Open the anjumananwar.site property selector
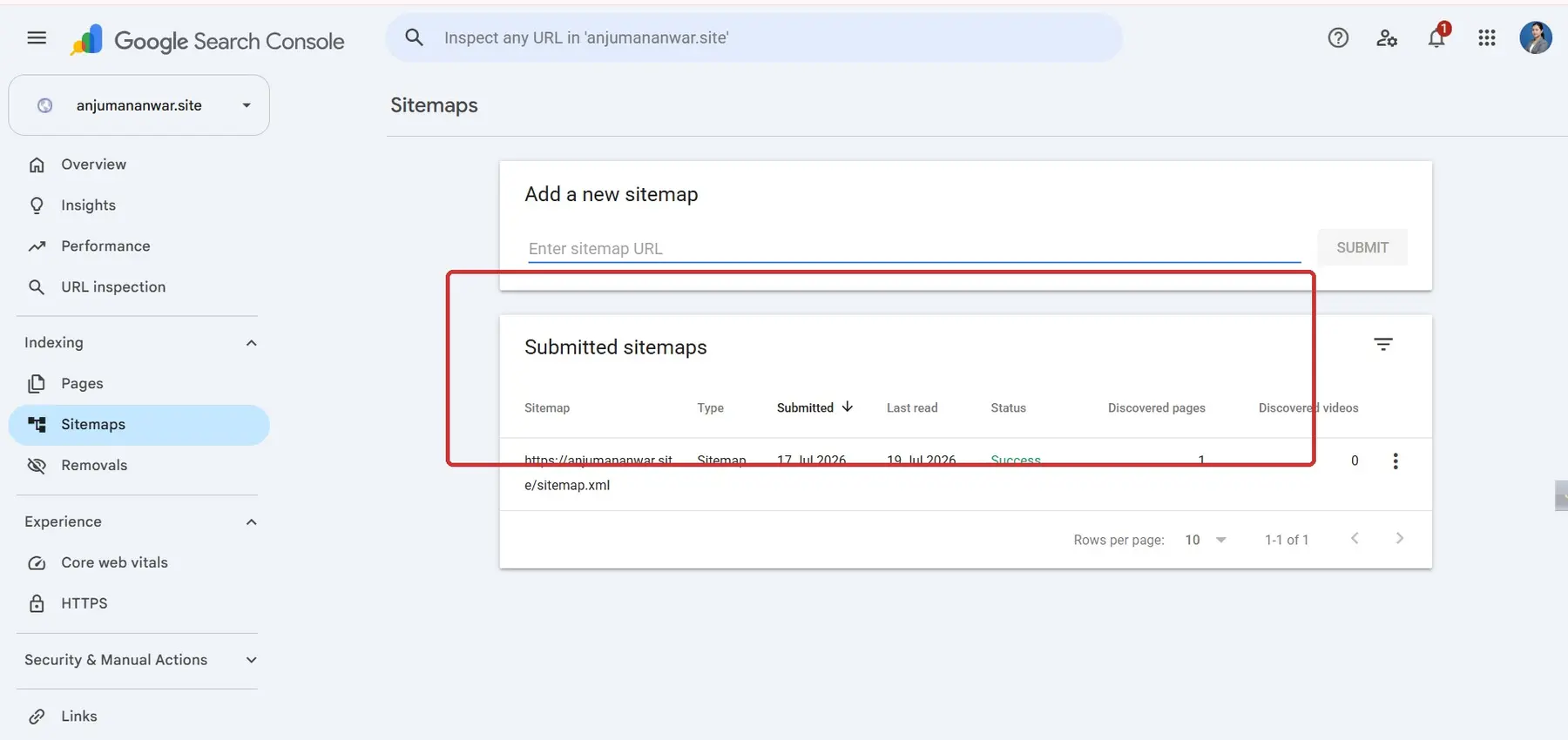Screen dimensions: 1568x740 pos(139,105)
